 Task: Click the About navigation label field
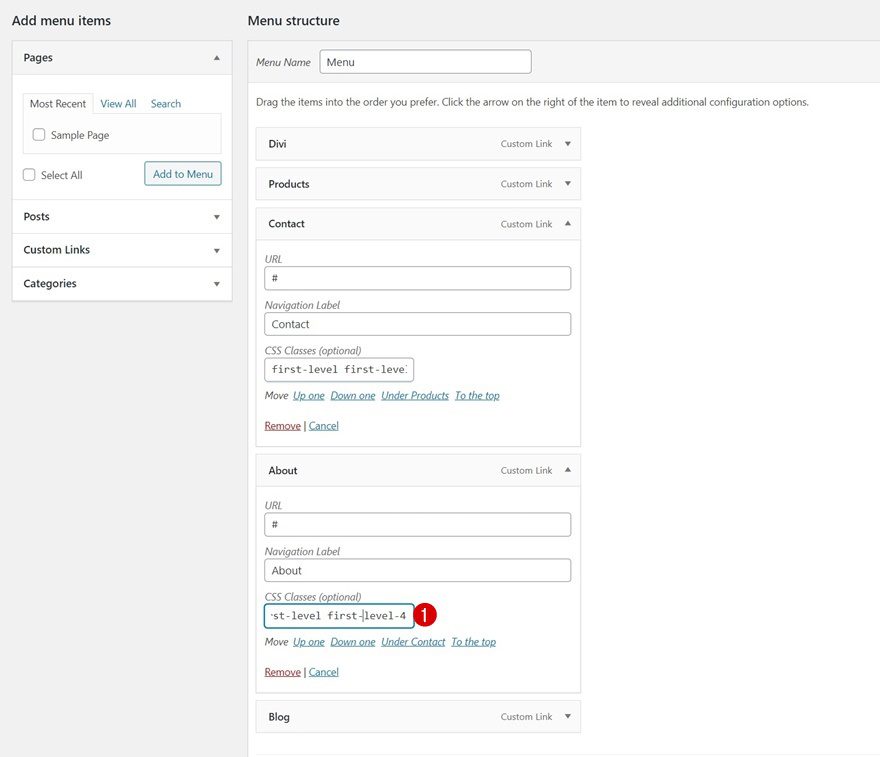[417, 570]
